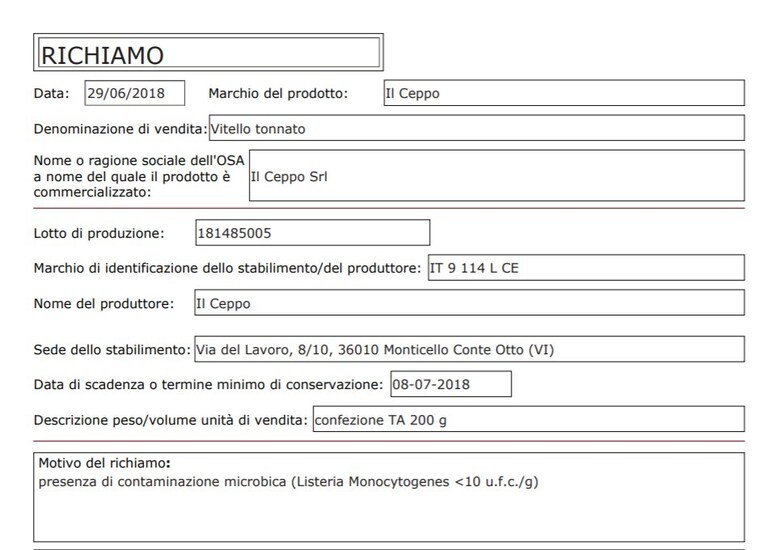The width and height of the screenshot is (767, 550).
Task: Click the 'Sede dello stabilimento:' label
Action: [x=112, y=349]
